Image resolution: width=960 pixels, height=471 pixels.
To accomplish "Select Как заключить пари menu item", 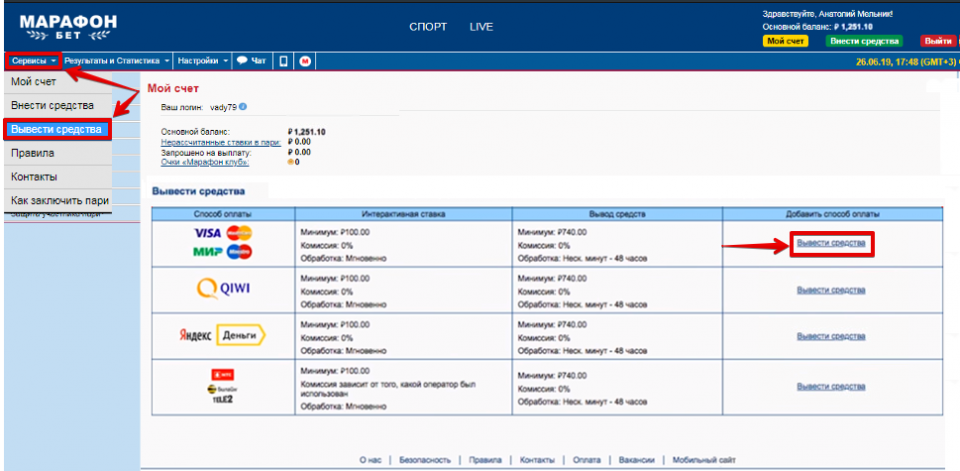I will click(58, 200).
